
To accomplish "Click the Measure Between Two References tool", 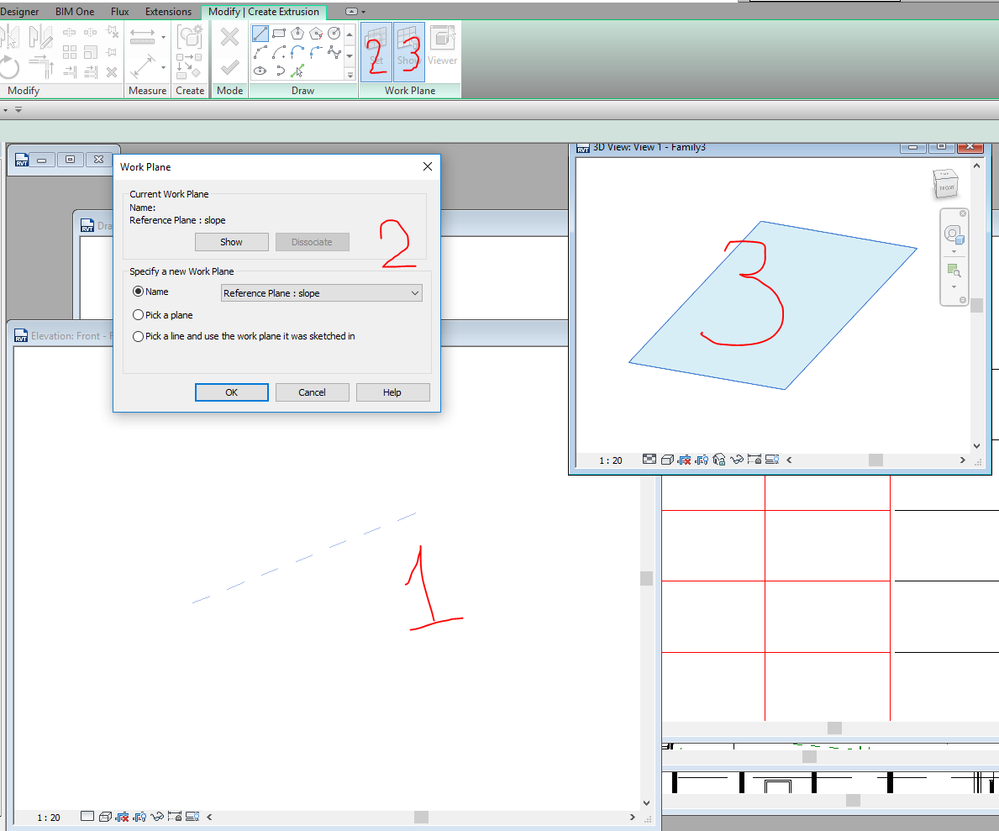I will (142, 36).
